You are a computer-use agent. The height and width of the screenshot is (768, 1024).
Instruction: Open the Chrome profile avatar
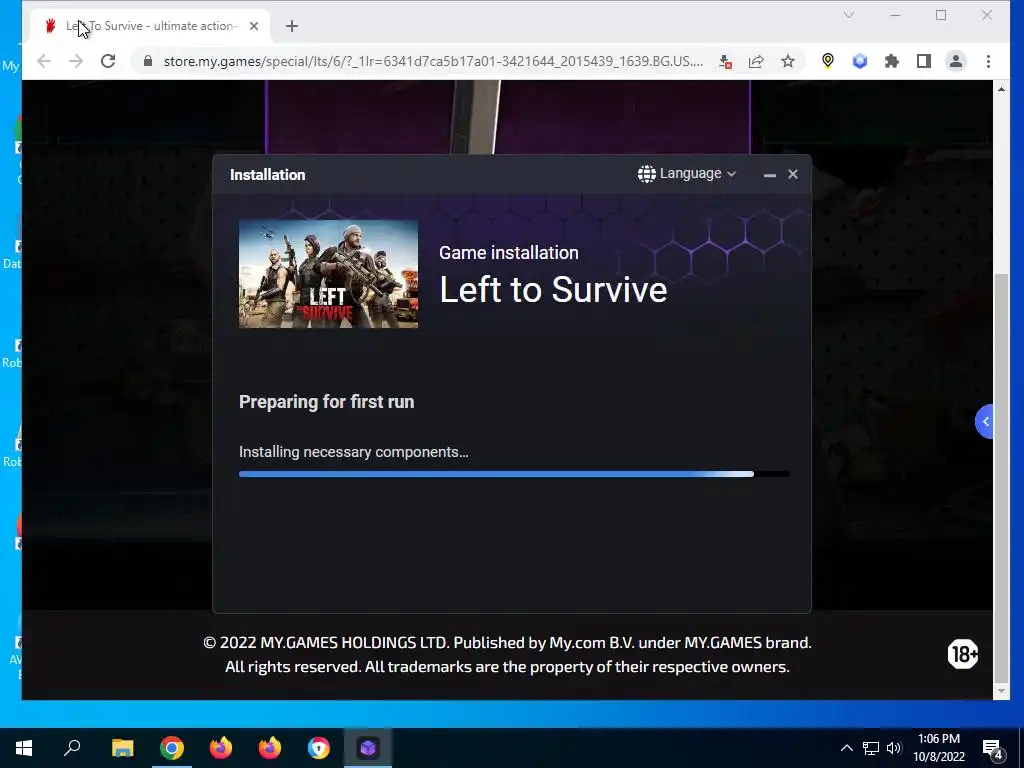(955, 61)
